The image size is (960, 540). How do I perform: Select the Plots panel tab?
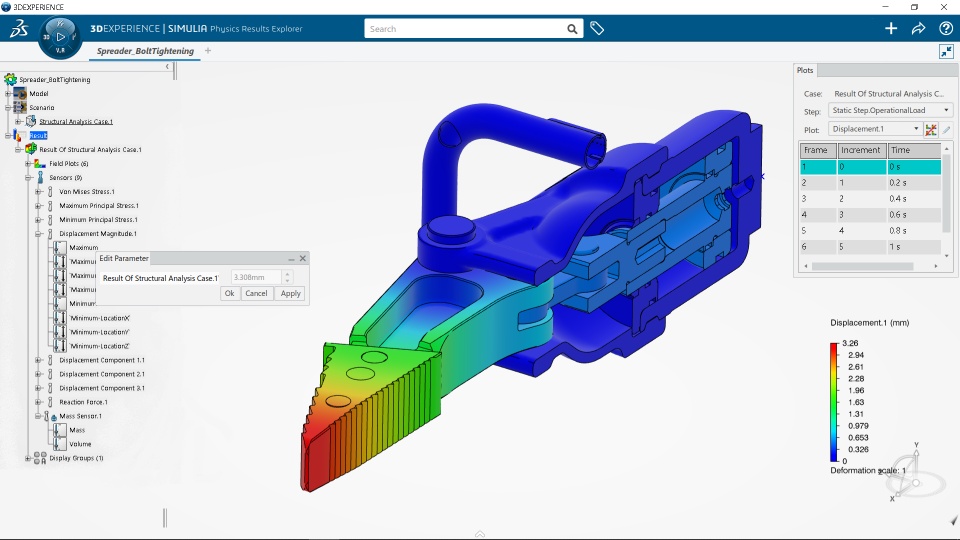(805, 70)
